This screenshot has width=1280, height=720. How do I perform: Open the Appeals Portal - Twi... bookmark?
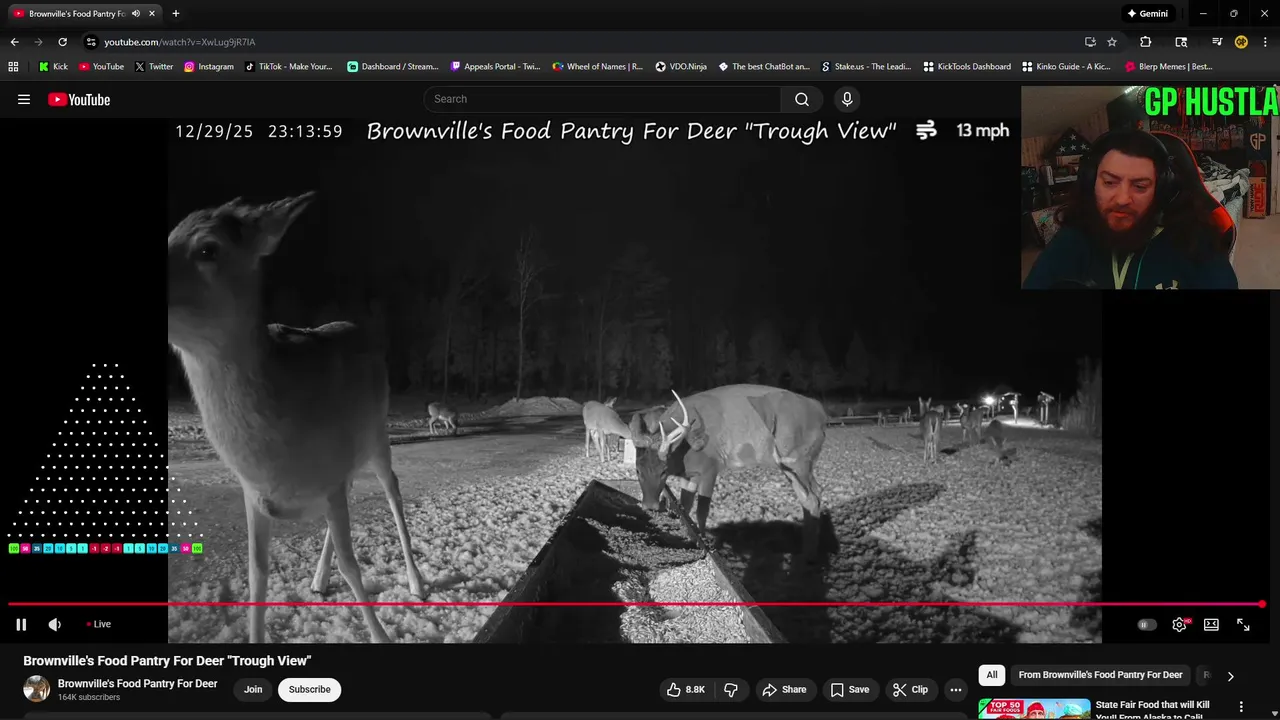pos(495,67)
